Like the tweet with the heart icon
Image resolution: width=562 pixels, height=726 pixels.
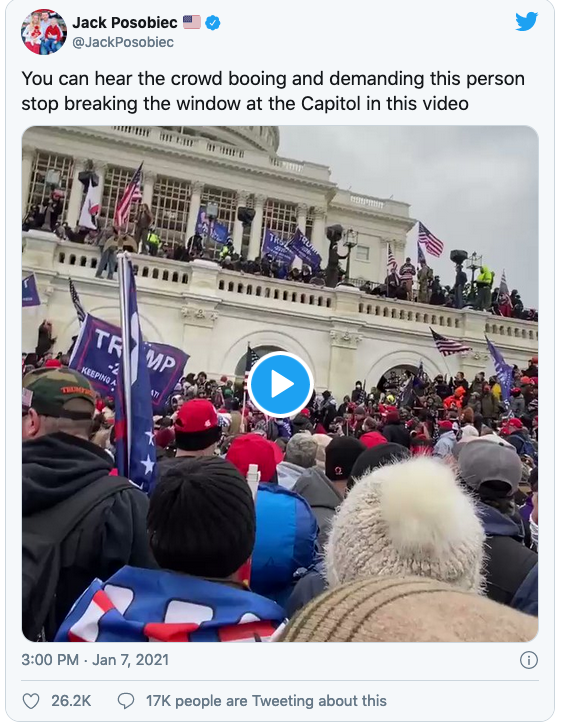[31, 701]
